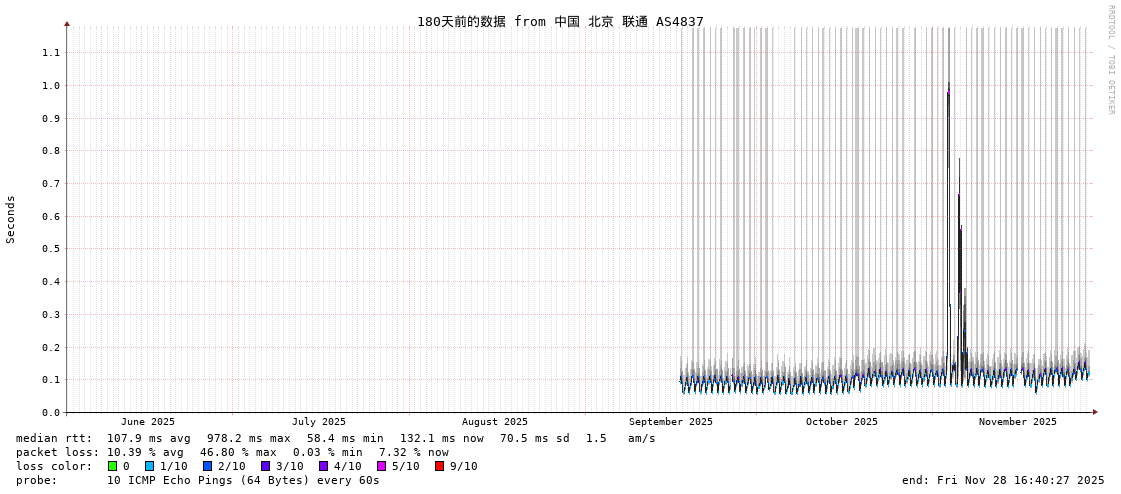
Task: Click the graph title mentioning AS4837
Action: pos(560,21)
